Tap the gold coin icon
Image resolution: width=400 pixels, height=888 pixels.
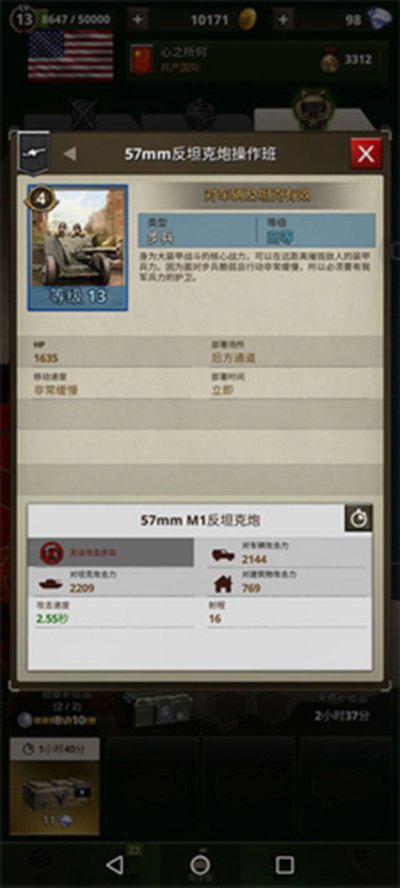coord(246,19)
